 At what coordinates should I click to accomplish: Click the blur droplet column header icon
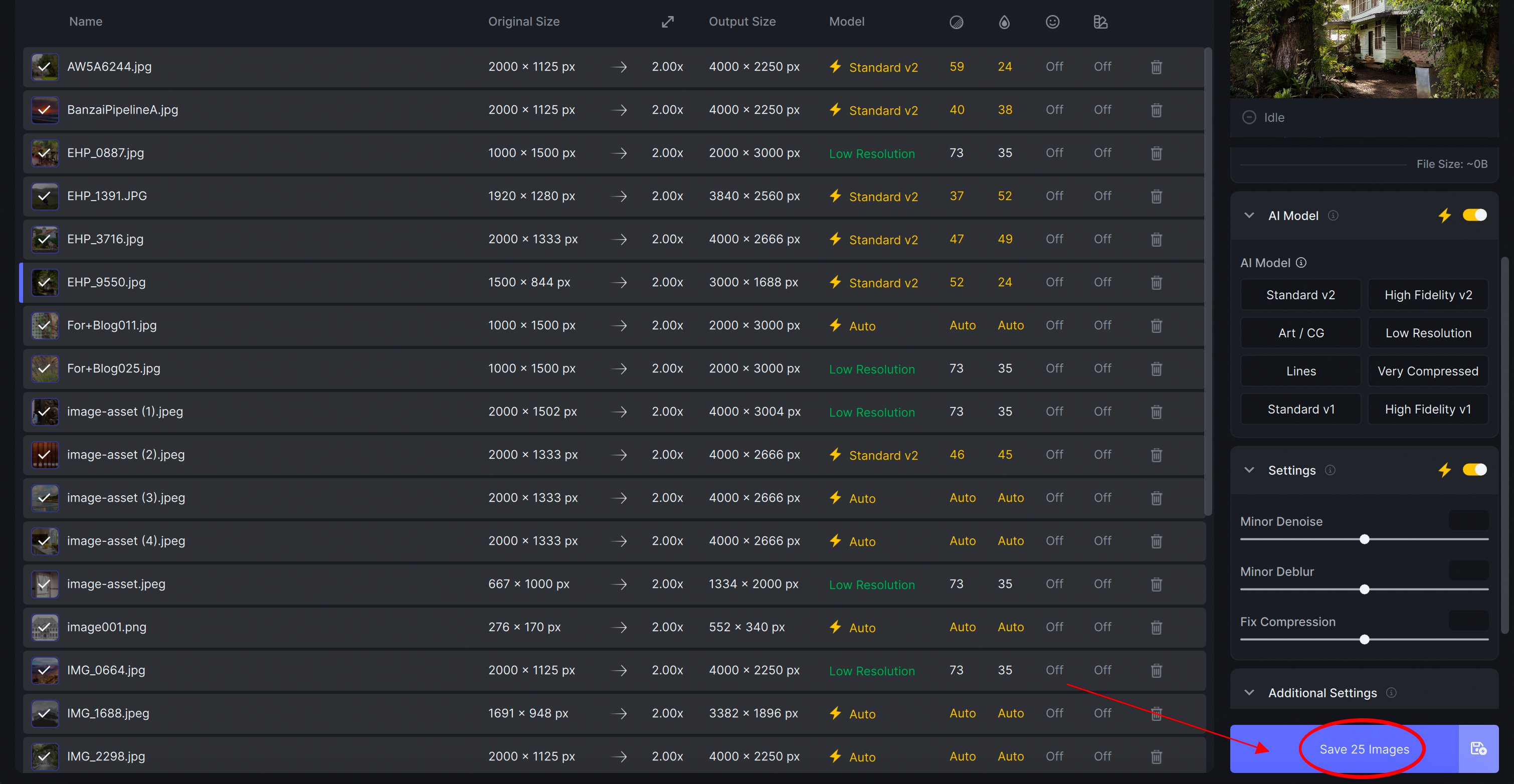[x=1005, y=22]
